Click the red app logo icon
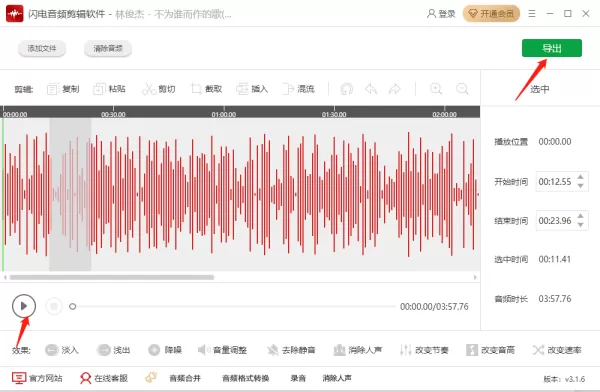 coord(15,14)
